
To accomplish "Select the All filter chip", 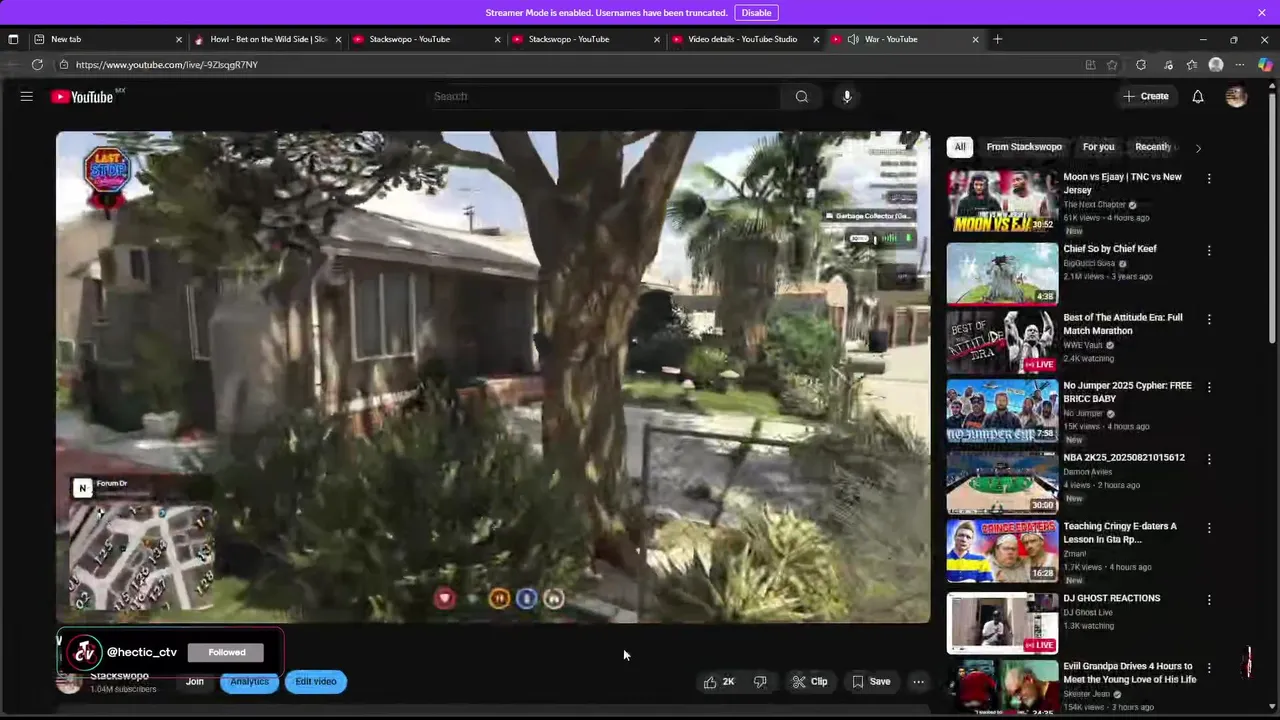I will tap(959, 147).
